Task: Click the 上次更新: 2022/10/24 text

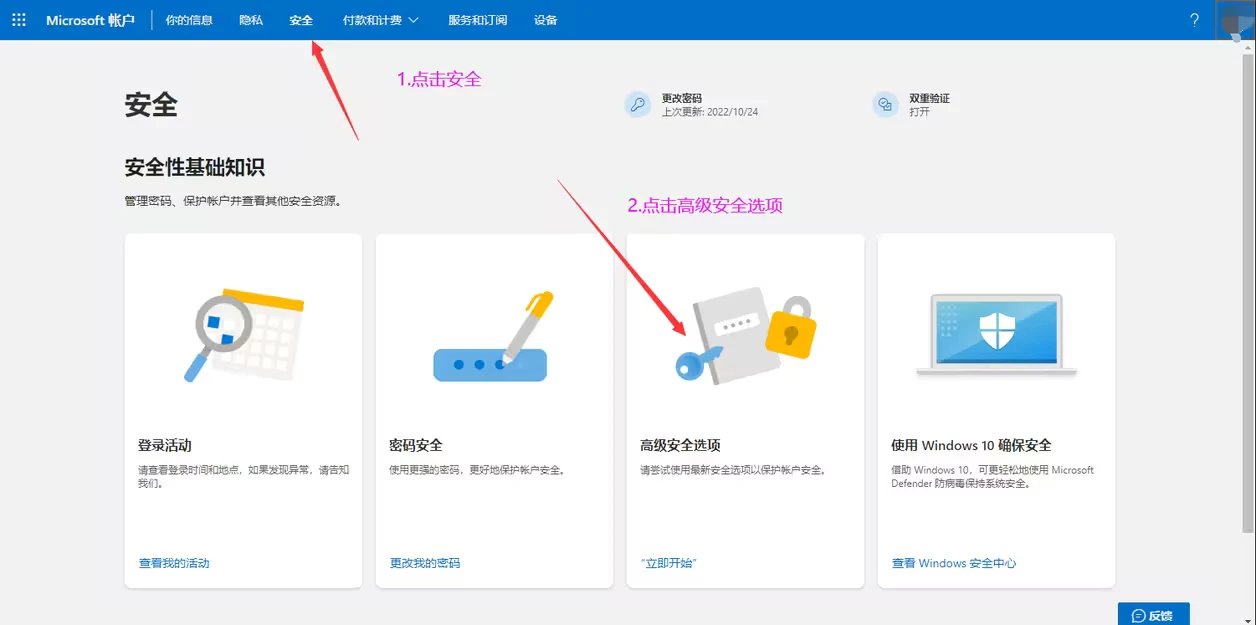Action: [x=710, y=112]
